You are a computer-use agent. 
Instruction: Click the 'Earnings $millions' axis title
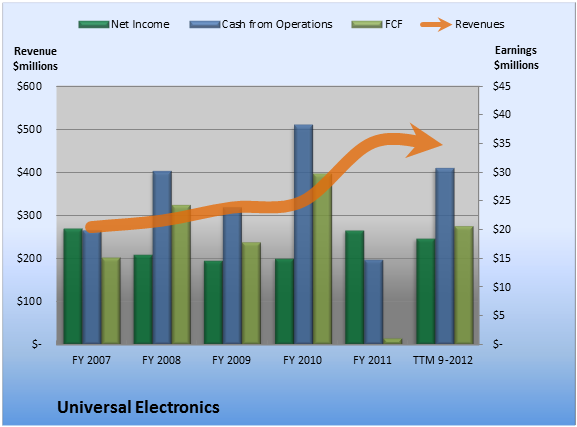tap(516, 58)
